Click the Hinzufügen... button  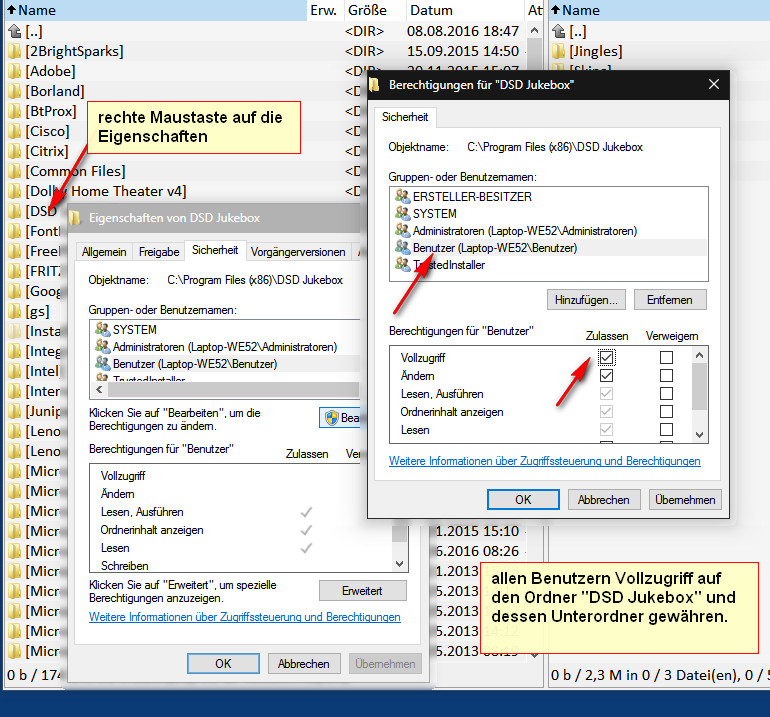click(x=586, y=300)
